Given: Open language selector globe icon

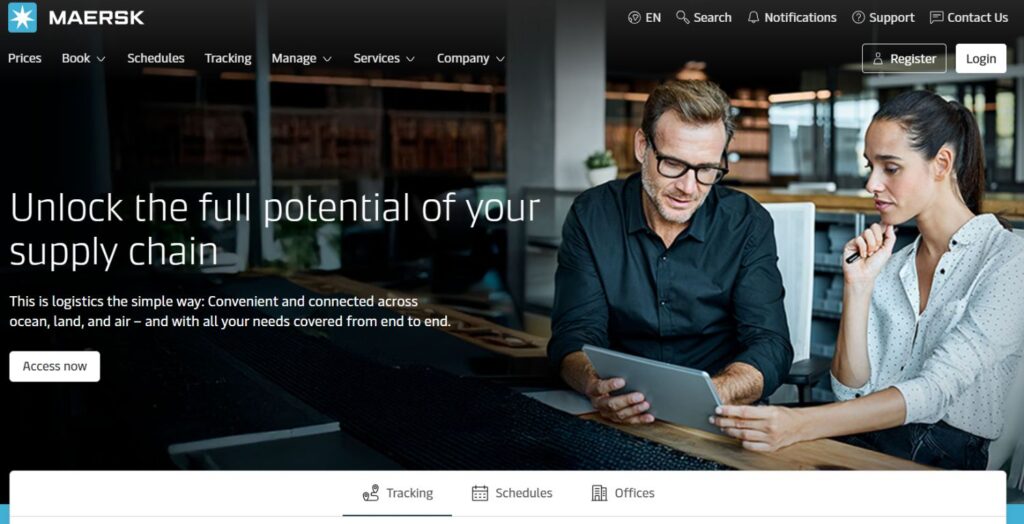Looking at the screenshot, I should click(x=633, y=18).
